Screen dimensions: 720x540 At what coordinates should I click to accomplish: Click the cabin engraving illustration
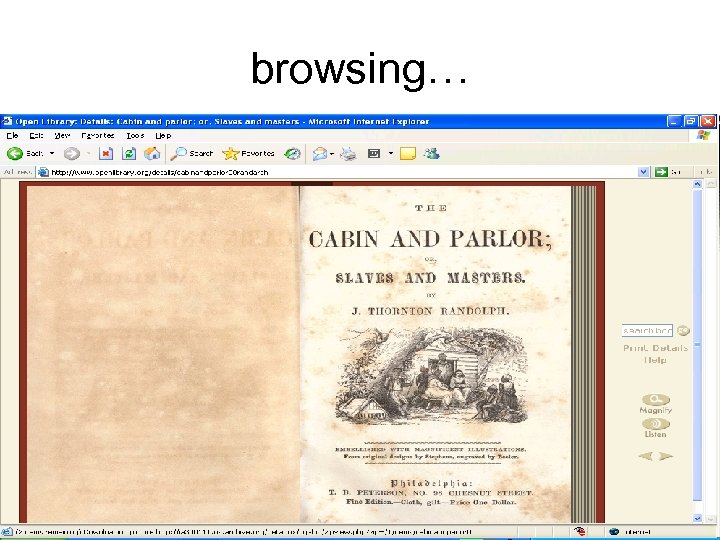click(432, 376)
